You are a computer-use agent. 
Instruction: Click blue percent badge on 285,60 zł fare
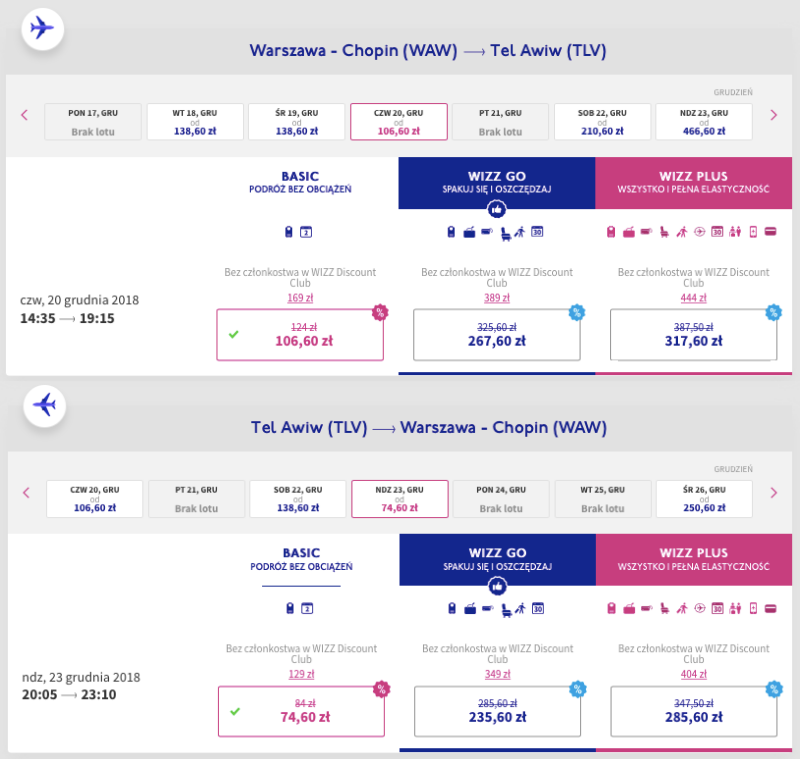click(774, 689)
